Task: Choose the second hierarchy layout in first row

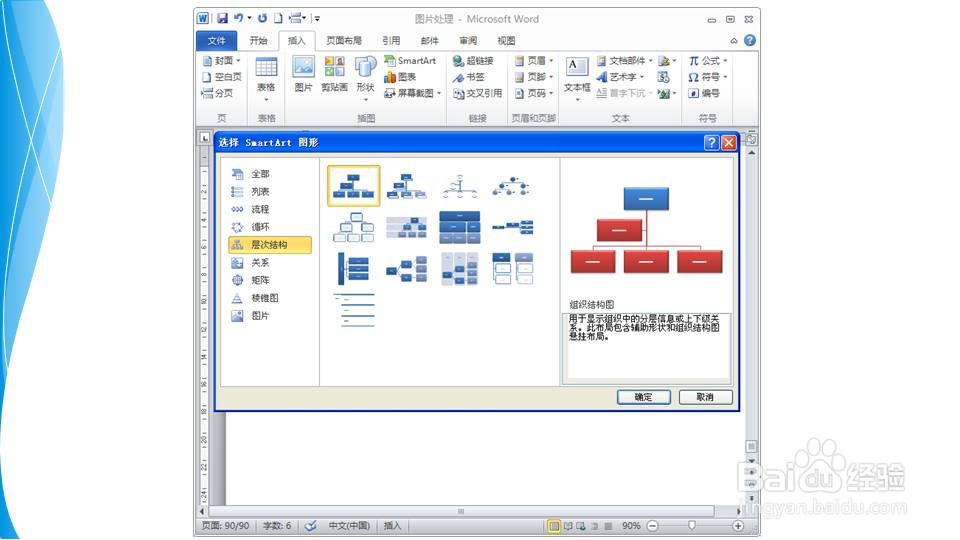Action: (x=407, y=186)
